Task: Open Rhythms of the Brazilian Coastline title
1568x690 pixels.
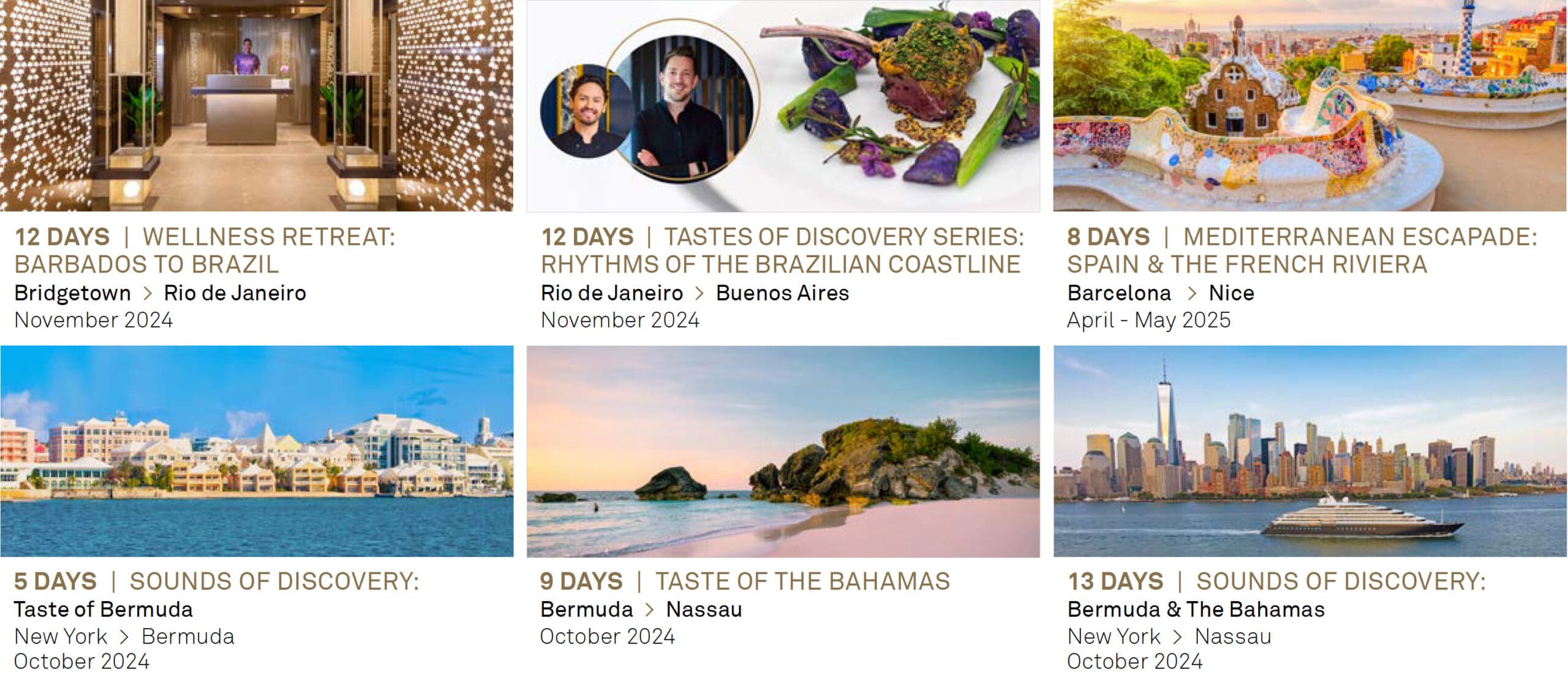Action: coord(782,250)
